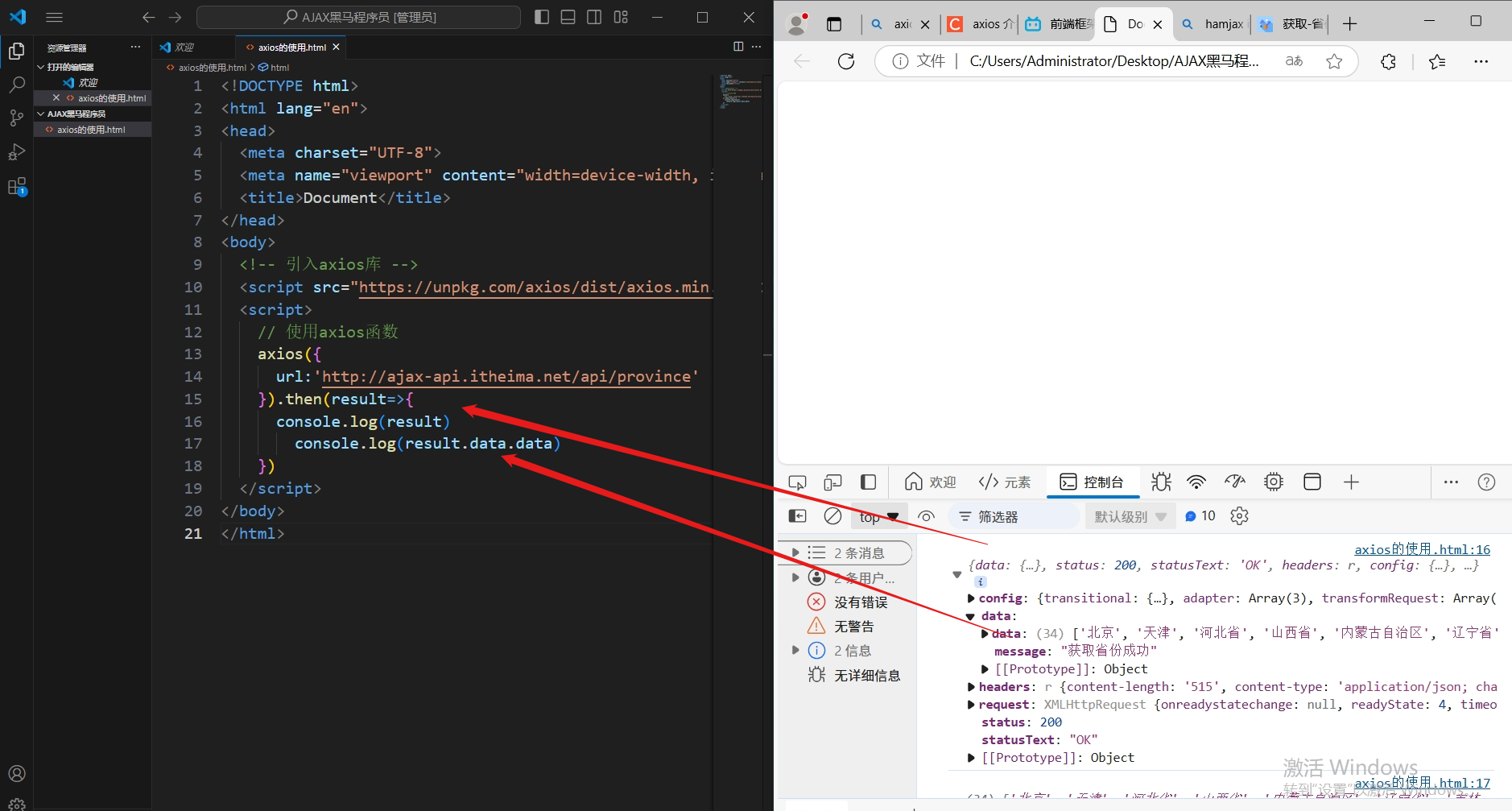Toggle DevTools dock side panel icon

[x=868, y=482]
